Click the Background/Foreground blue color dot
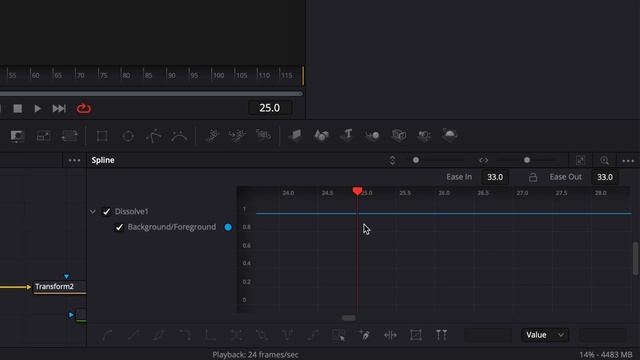This screenshot has height=360, width=640. coord(228,227)
